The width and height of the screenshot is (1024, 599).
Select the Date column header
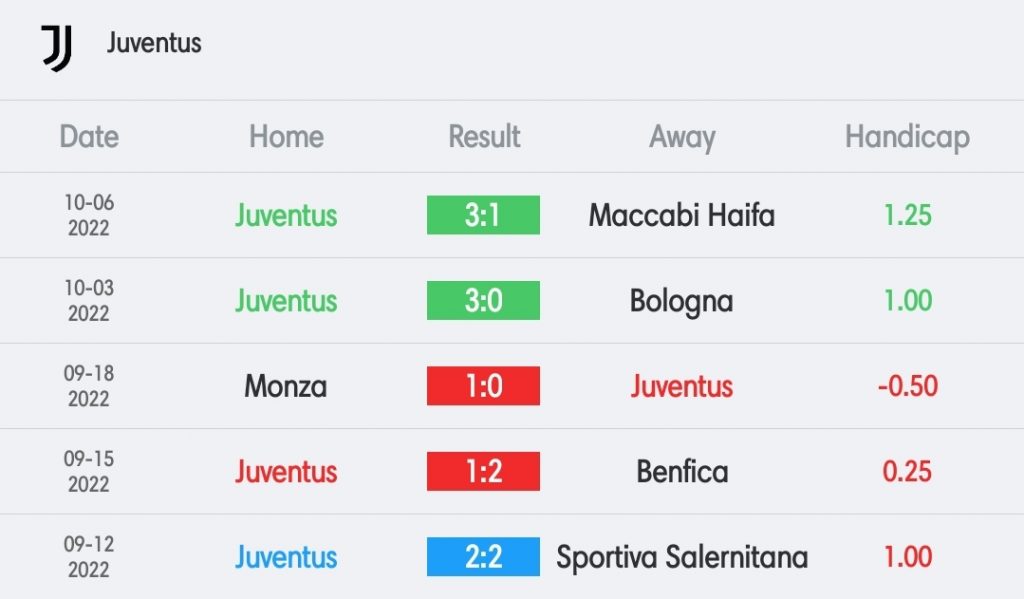pyautogui.click(x=89, y=137)
